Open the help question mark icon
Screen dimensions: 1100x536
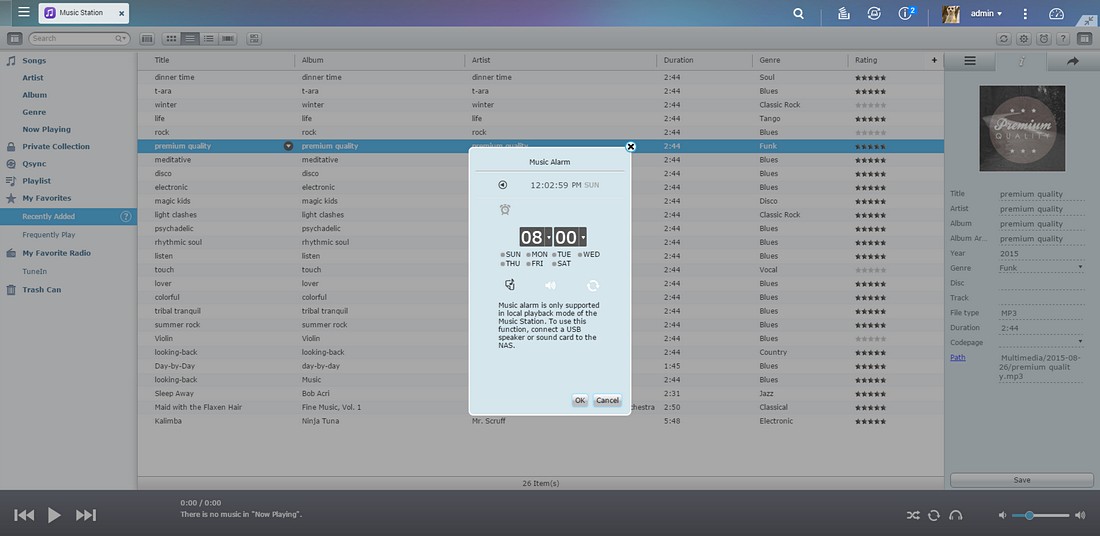coord(1064,39)
